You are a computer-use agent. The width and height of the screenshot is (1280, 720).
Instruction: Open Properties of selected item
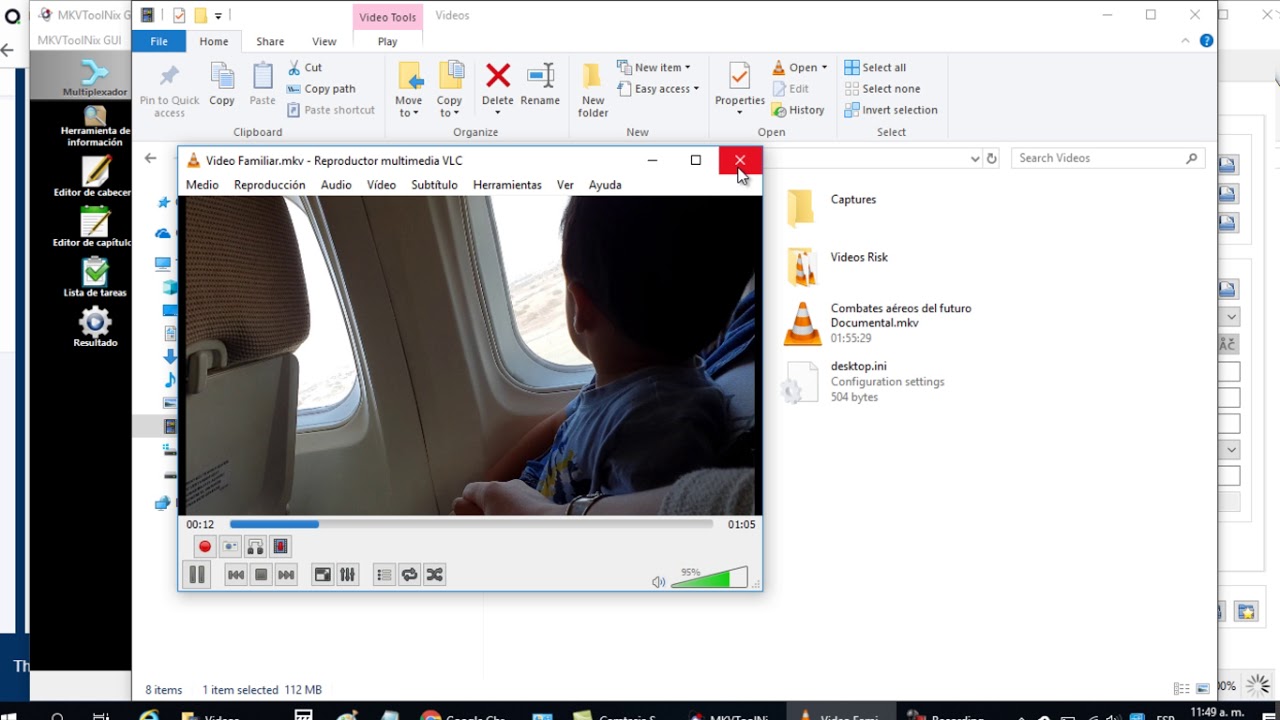tap(740, 90)
